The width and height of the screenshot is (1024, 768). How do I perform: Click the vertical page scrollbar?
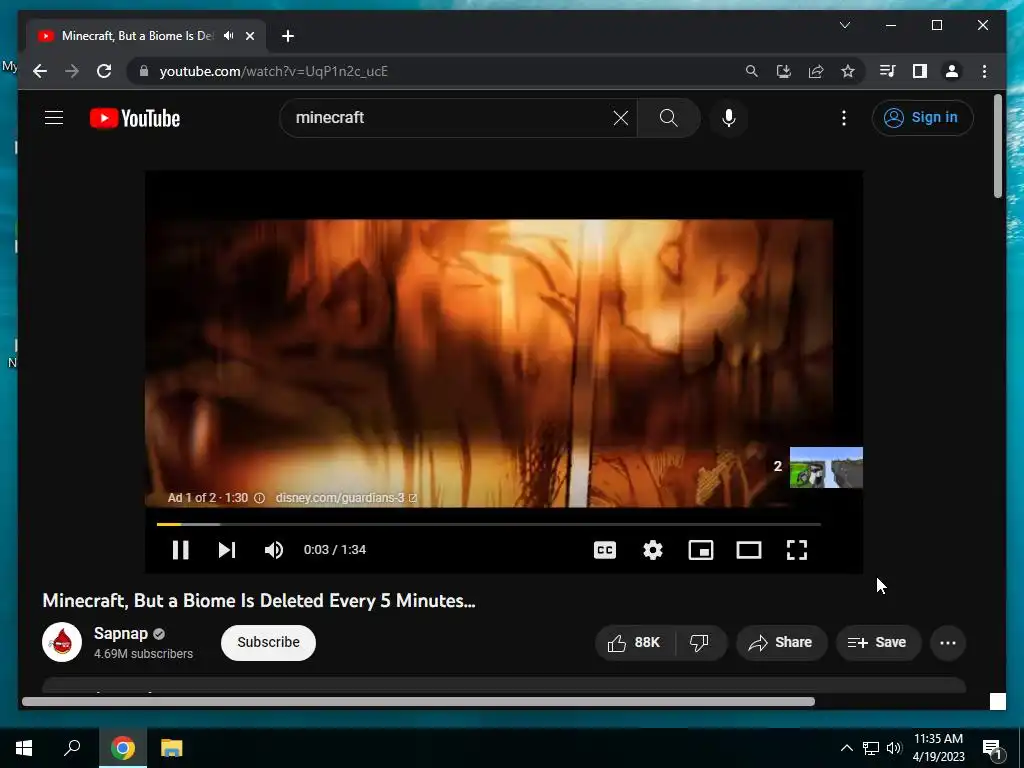point(997,146)
